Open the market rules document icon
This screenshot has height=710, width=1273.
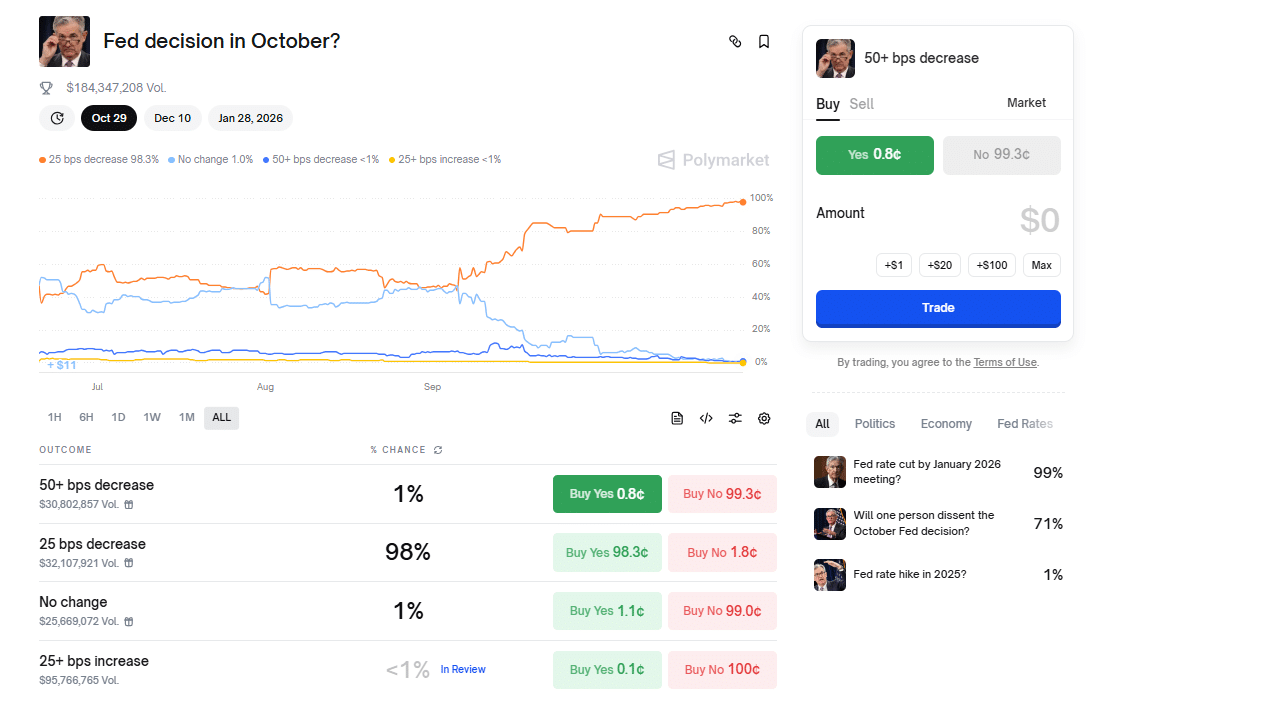pos(677,418)
